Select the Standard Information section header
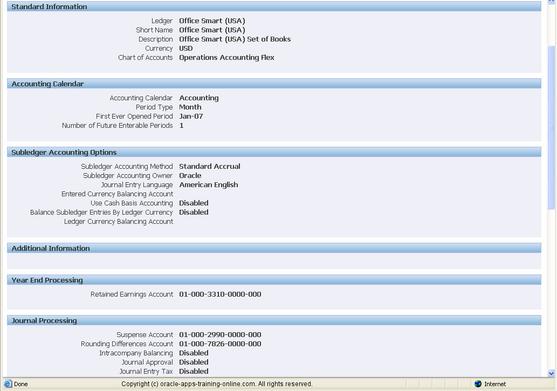Image resolution: width=557 pixels, height=391 pixels. click(274, 6)
